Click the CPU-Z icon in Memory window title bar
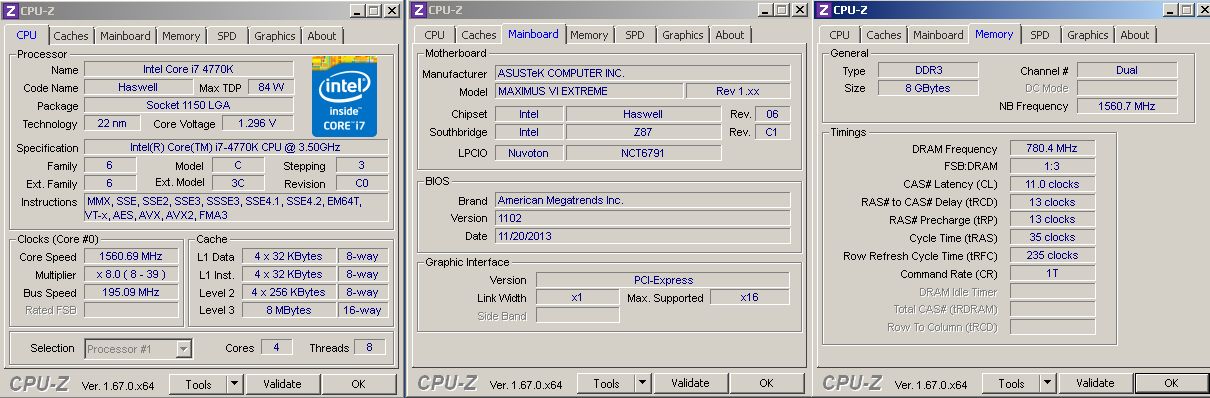This screenshot has height=398, width=1210. (x=823, y=10)
